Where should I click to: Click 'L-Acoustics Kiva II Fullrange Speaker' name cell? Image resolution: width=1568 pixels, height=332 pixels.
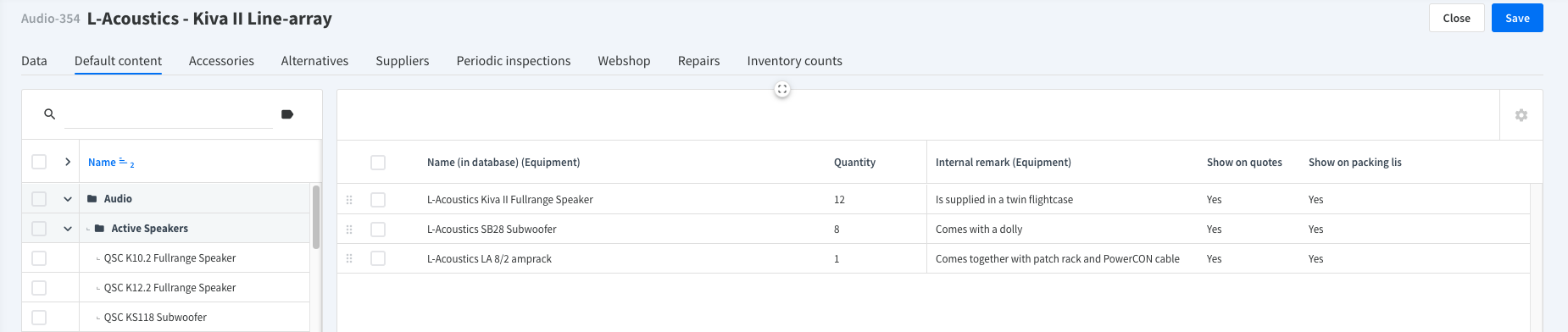[510, 200]
